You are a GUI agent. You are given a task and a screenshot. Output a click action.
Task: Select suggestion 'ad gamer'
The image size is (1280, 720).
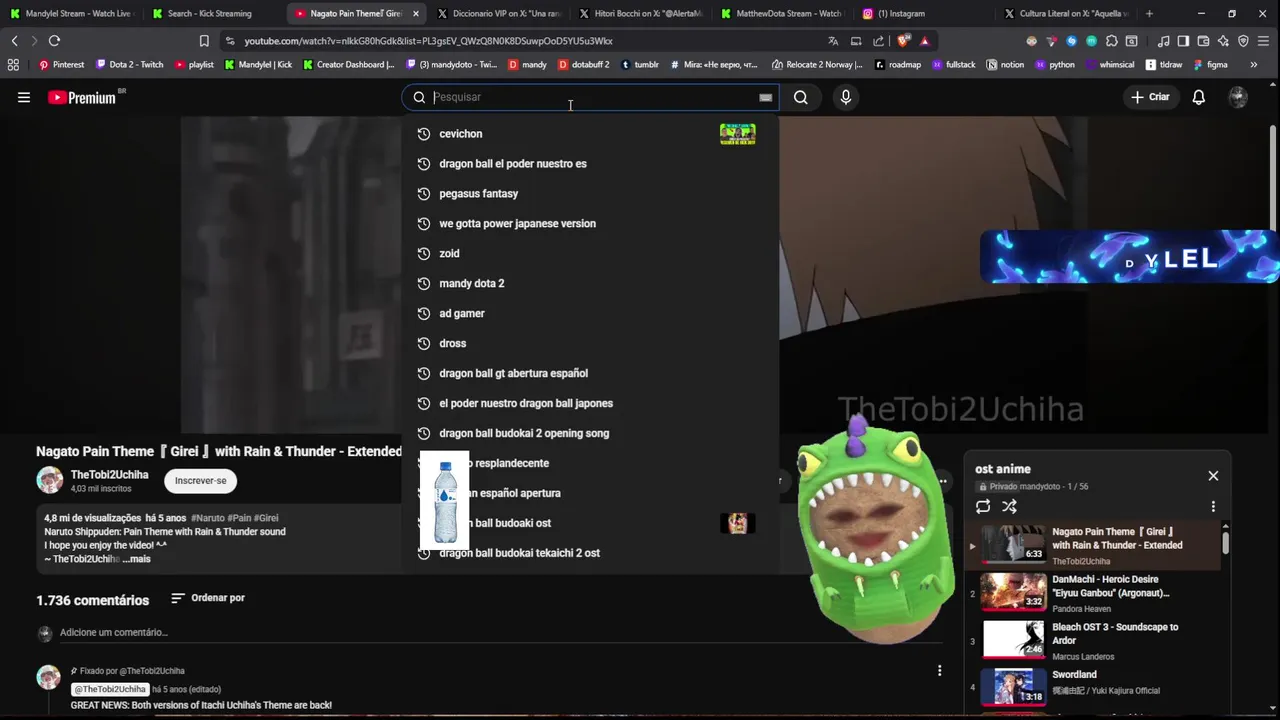[x=590, y=314]
